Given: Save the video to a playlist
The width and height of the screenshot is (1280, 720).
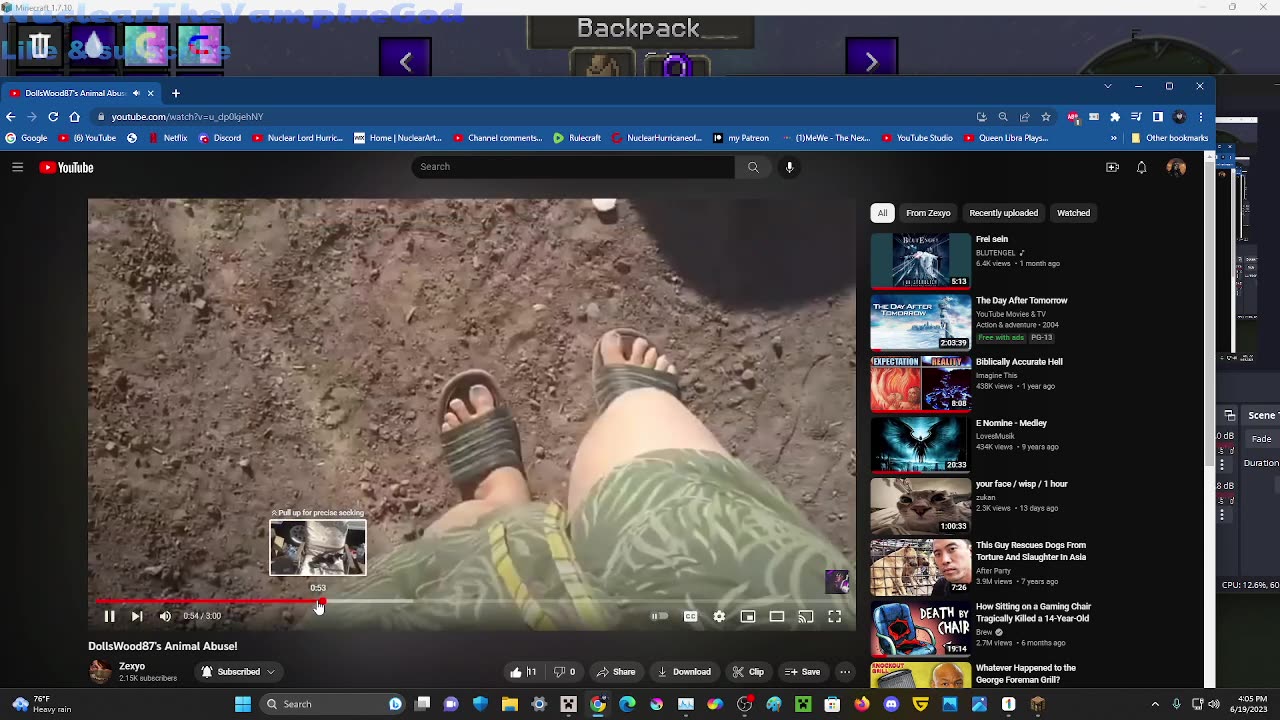Looking at the screenshot, I should [802, 672].
